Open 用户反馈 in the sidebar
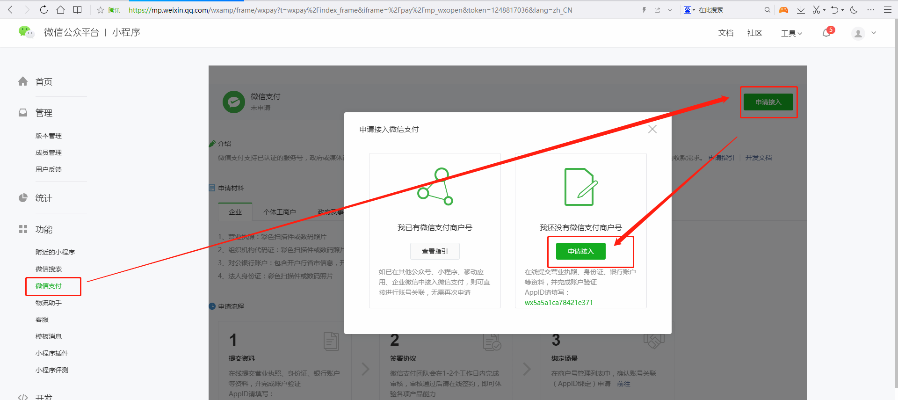 coord(48,170)
